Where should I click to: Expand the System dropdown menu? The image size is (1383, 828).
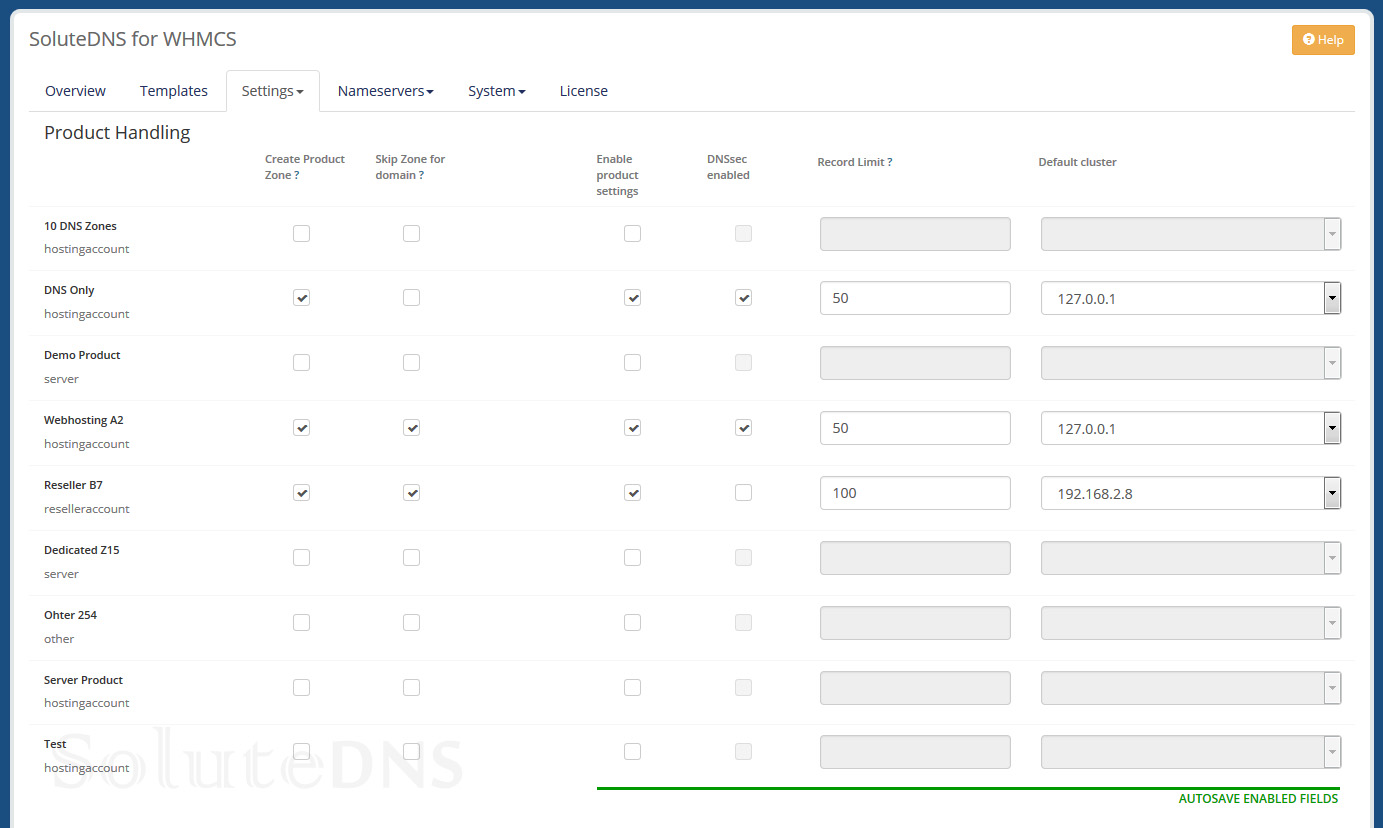click(496, 91)
